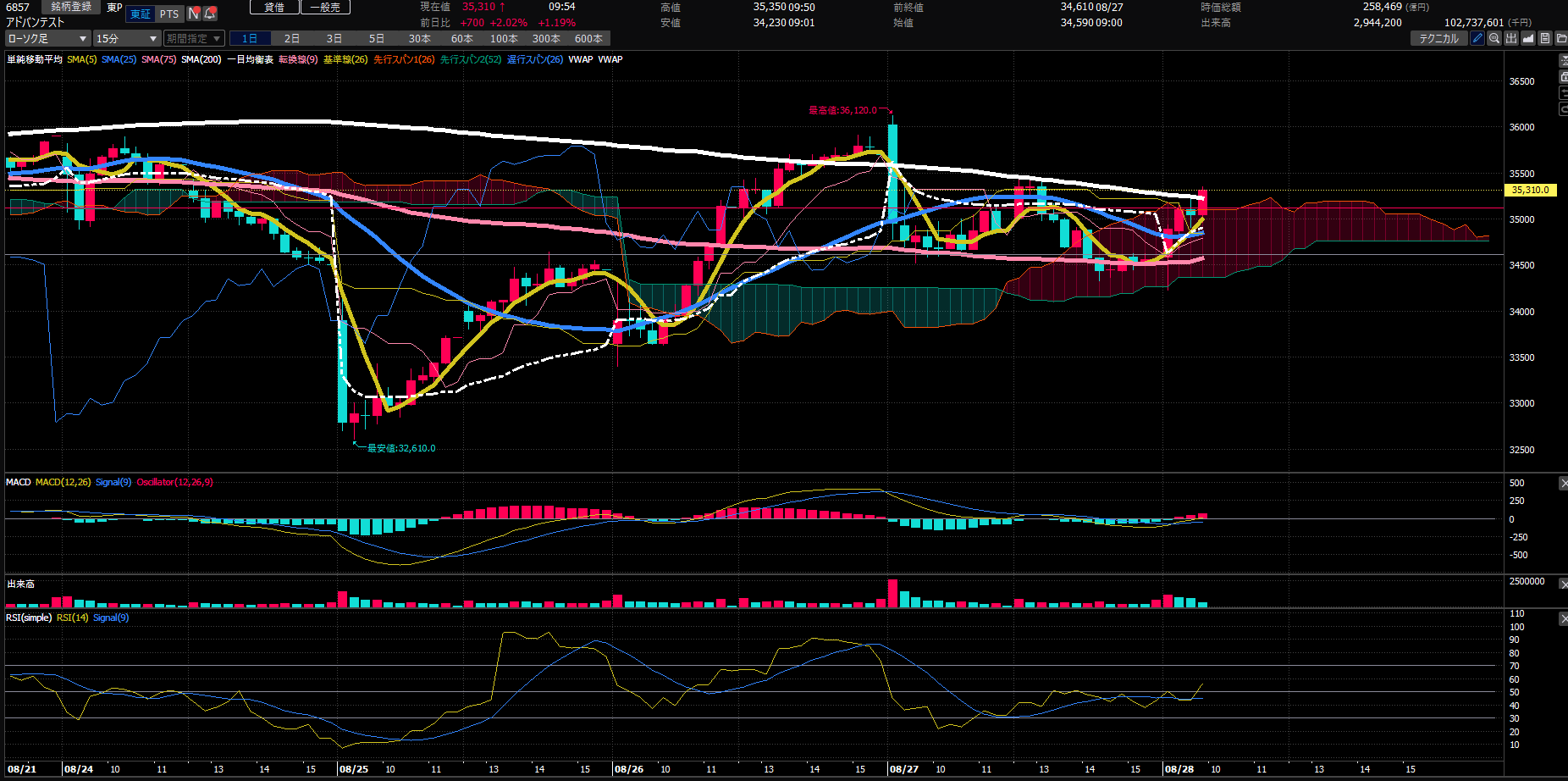Image resolution: width=1568 pixels, height=781 pixels.
Task: Click the area chart icon
Action: pos(1528,38)
